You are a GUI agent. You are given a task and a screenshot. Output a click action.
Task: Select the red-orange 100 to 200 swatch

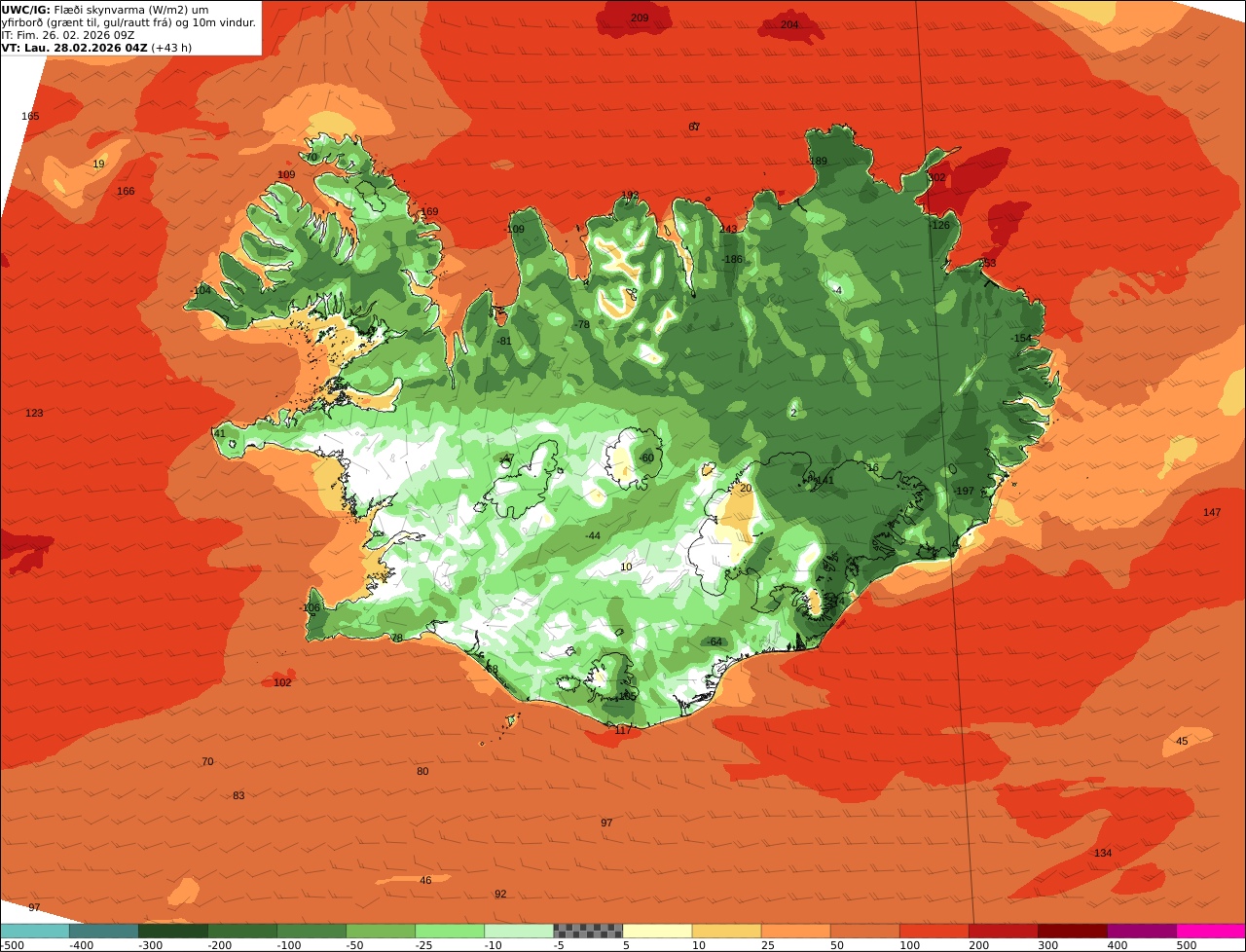[x=934, y=931]
